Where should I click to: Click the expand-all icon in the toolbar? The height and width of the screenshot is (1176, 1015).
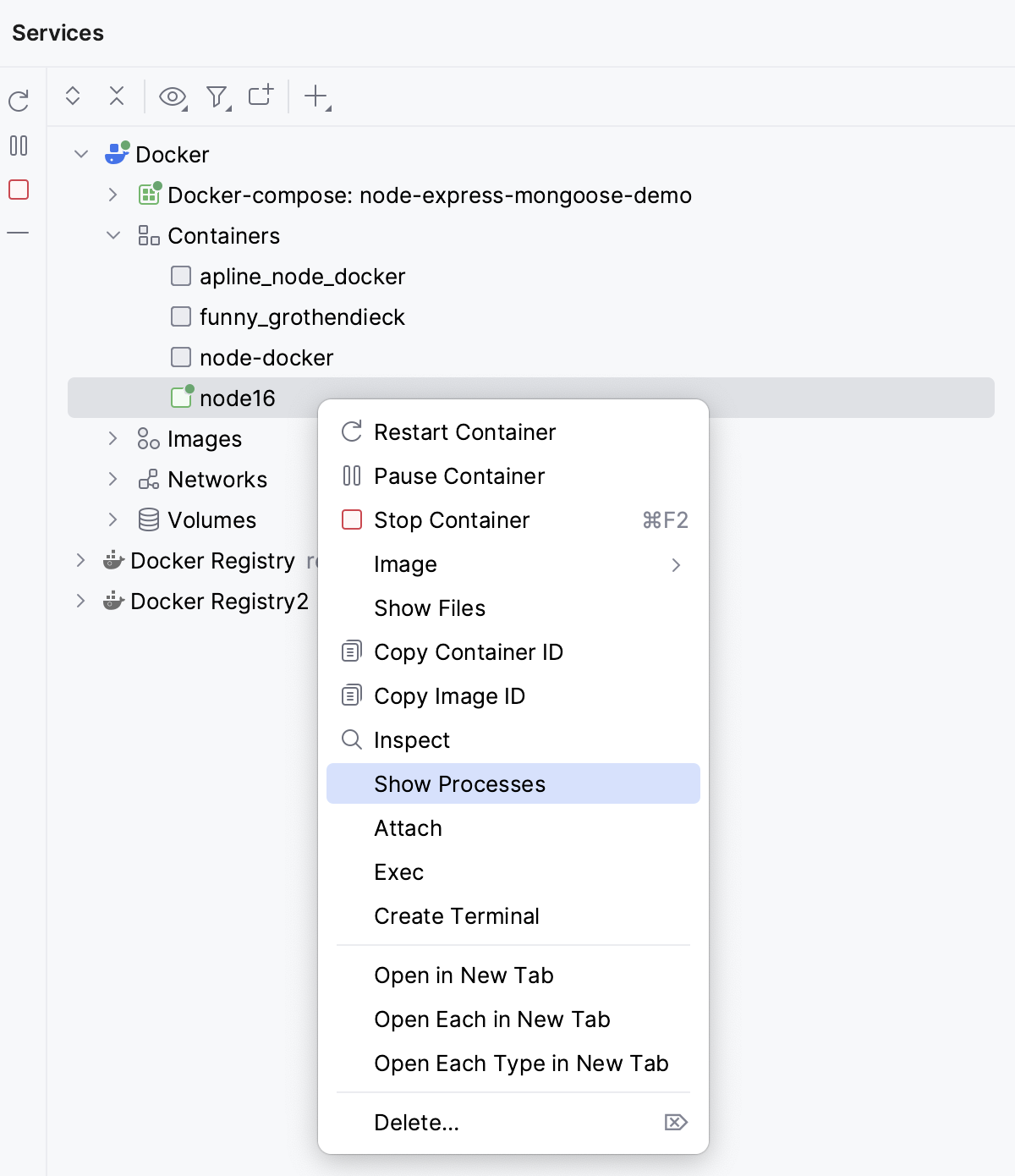point(73,96)
